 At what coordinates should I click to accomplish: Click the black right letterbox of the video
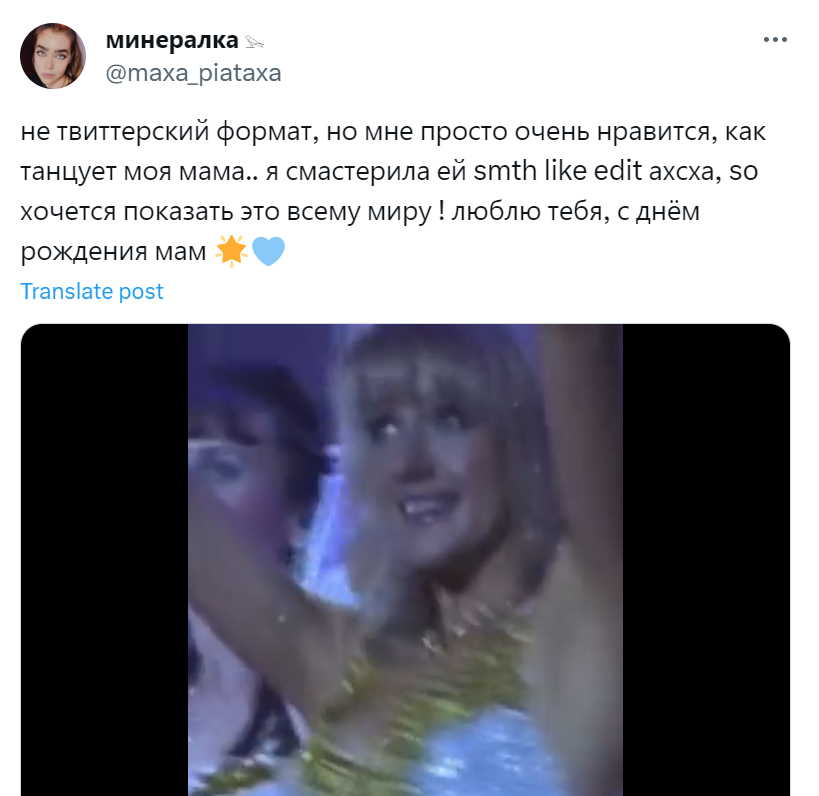[x=706, y=560]
